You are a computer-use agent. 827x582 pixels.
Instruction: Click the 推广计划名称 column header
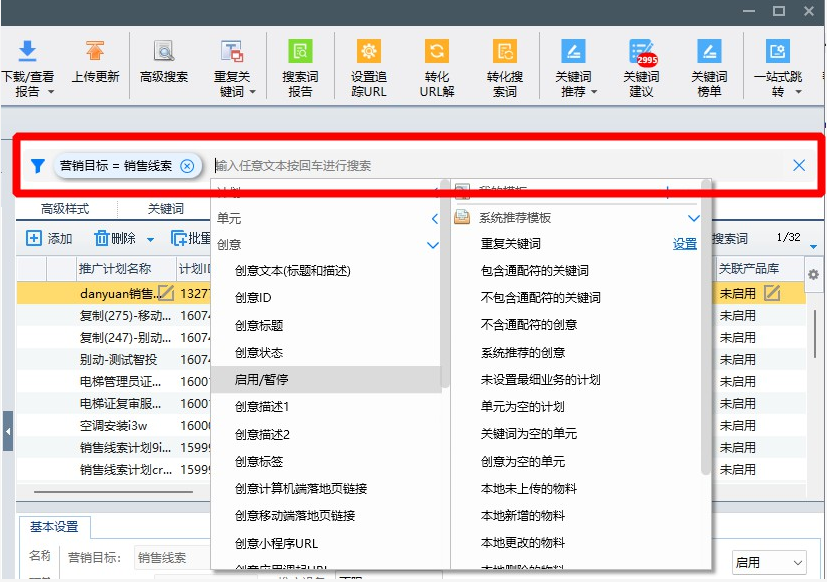tap(127, 269)
